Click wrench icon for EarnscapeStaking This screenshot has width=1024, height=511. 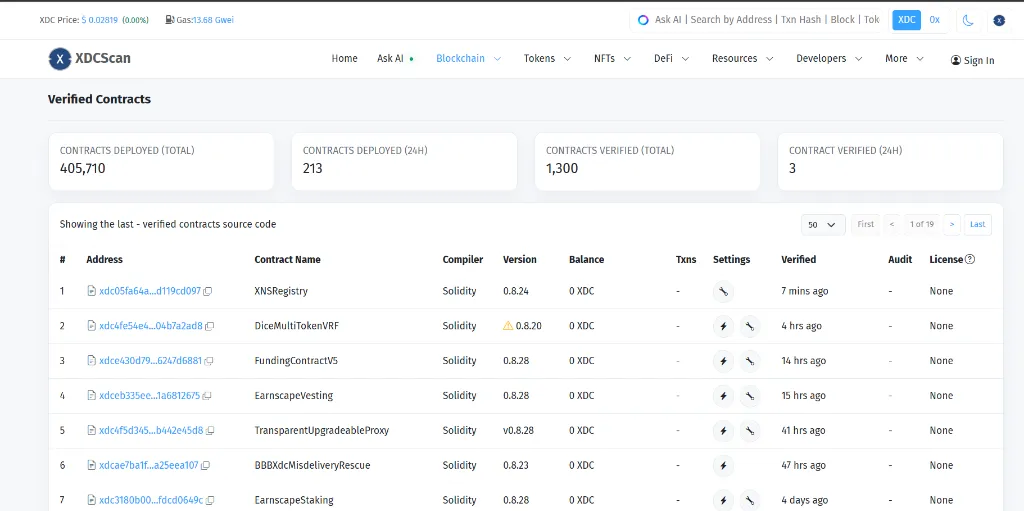750,501
